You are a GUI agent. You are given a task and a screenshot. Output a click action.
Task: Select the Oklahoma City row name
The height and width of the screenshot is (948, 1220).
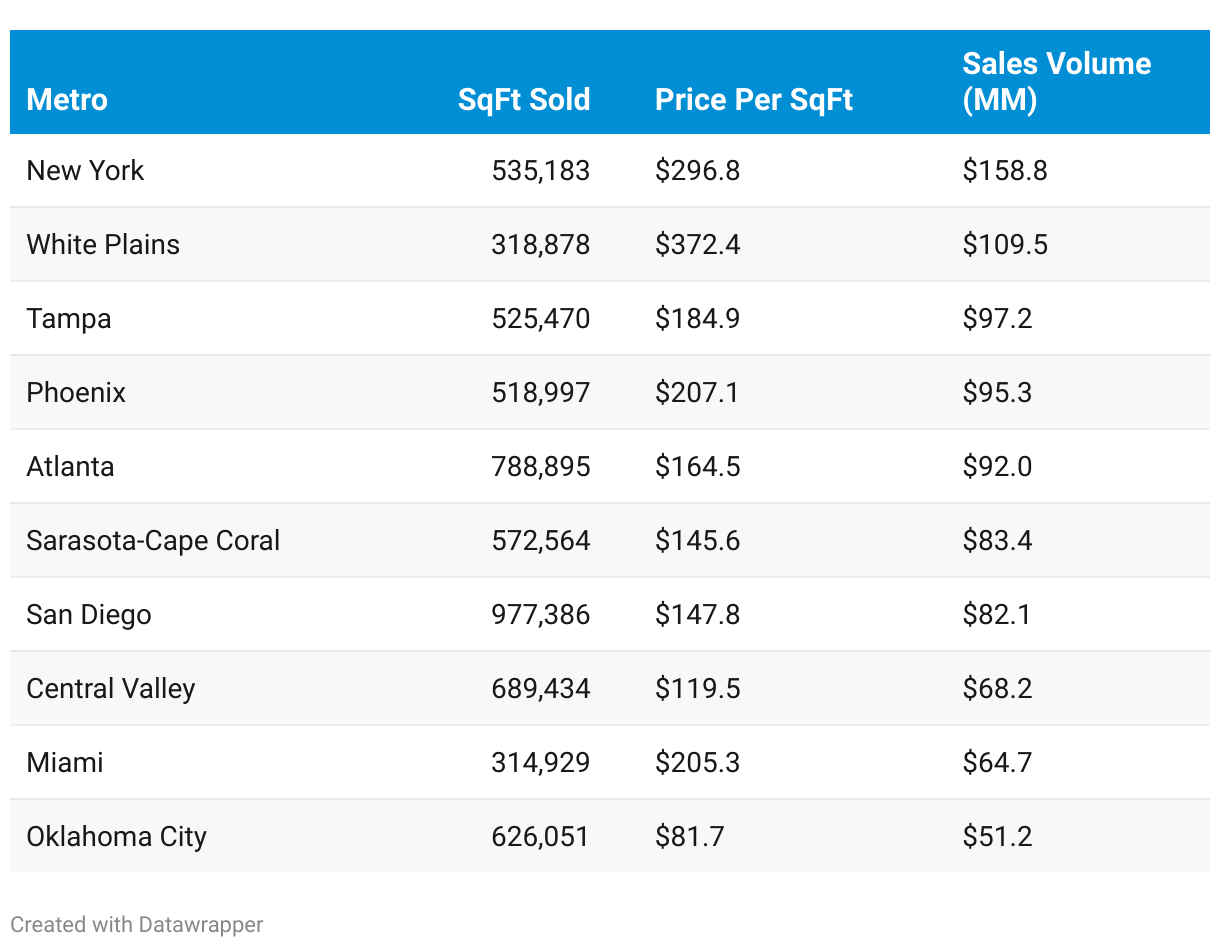pyautogui.click(x=116, y=837)
